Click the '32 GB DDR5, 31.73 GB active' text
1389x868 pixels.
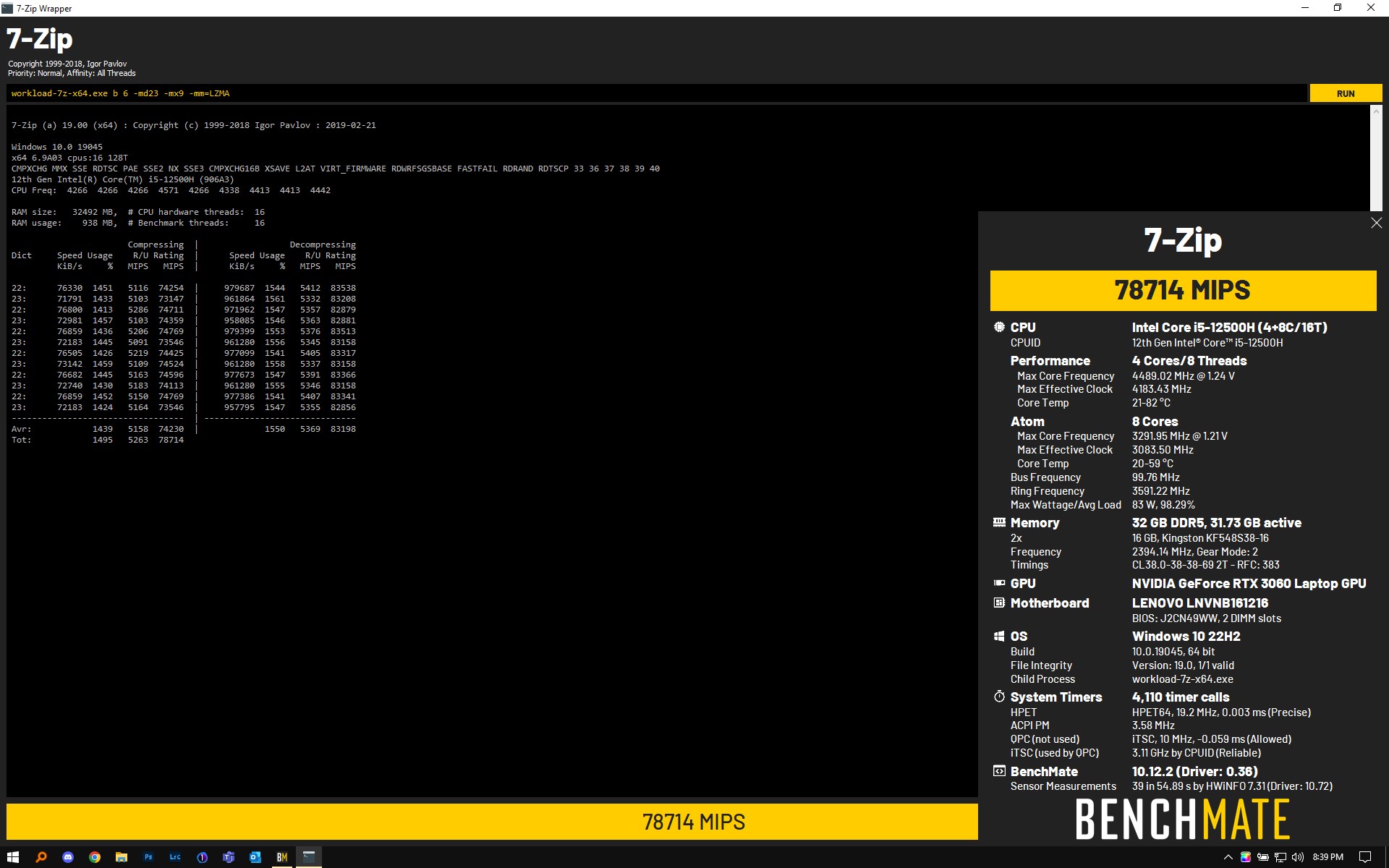click(1217, 522)
